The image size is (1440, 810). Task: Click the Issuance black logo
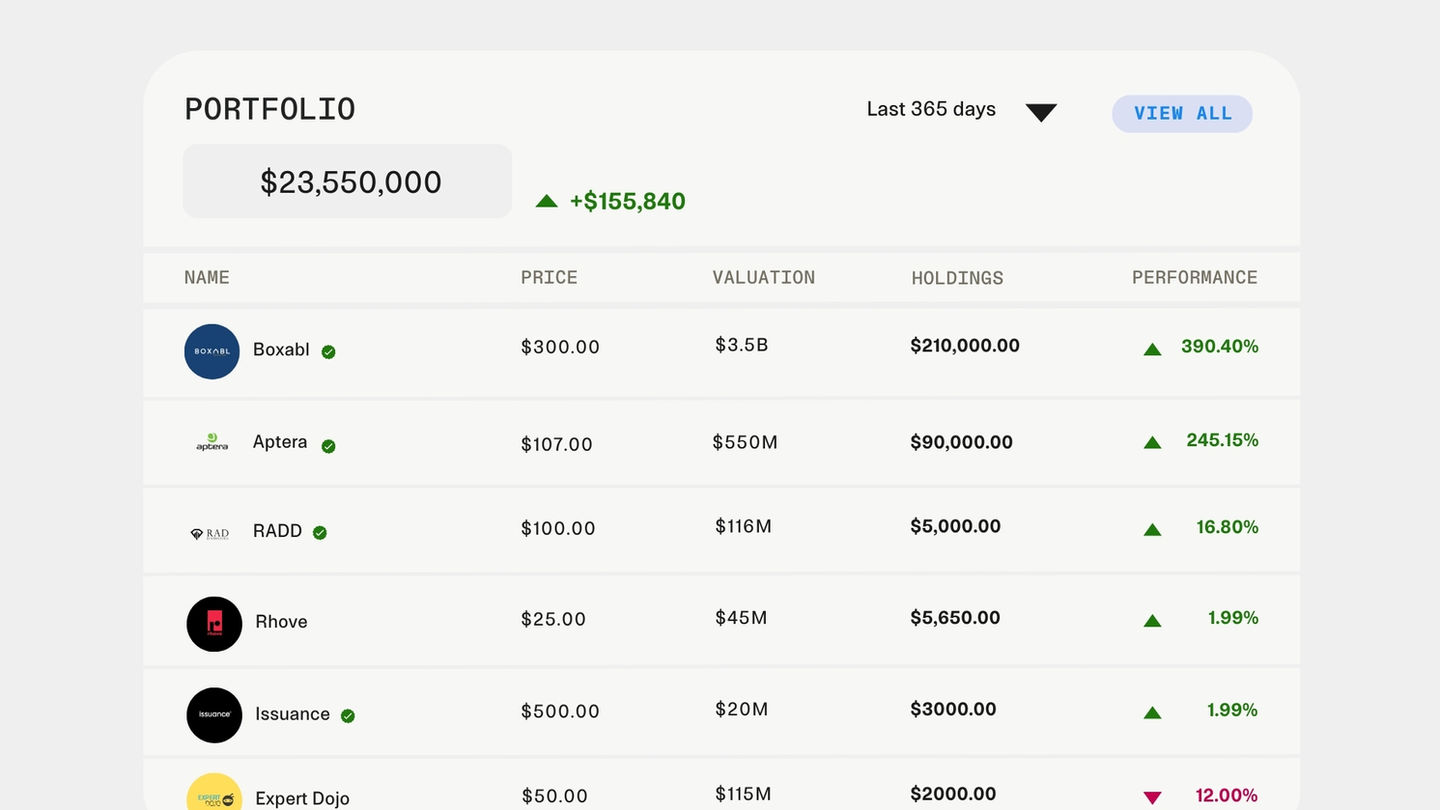pyautogui.click(x=214, y=715)
